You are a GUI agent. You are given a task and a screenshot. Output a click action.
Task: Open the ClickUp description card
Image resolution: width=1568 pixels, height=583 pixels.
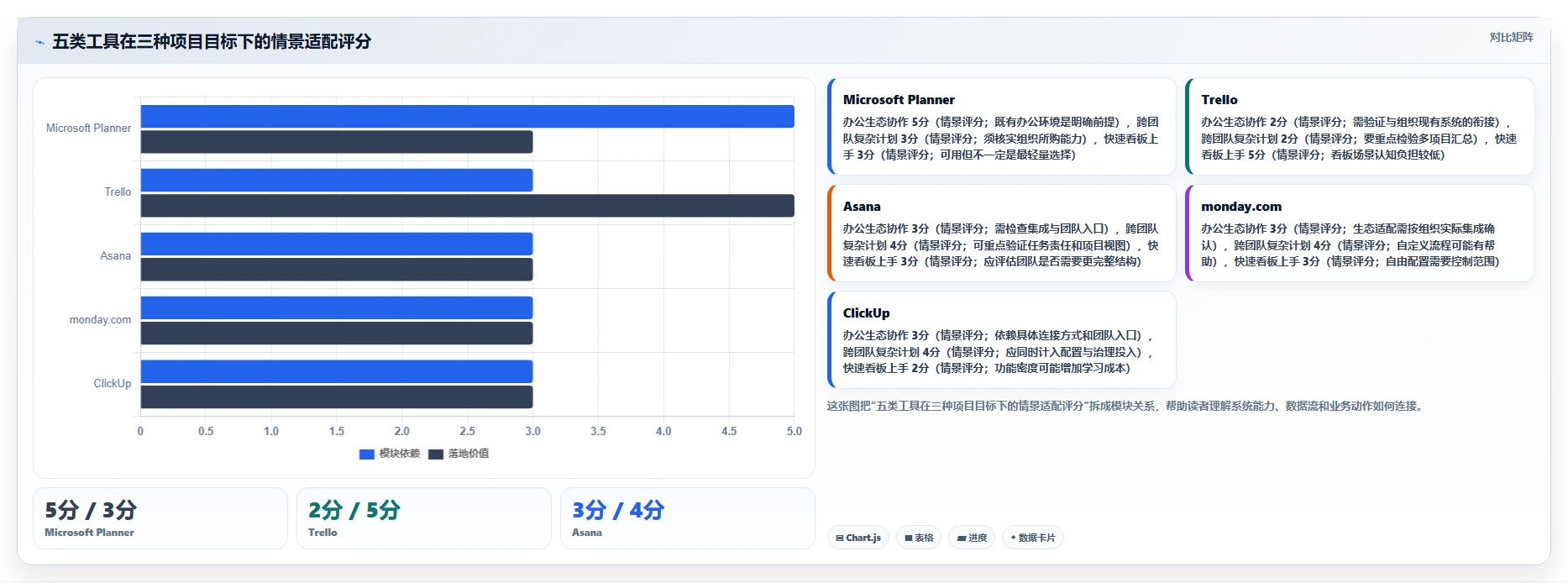(x=1002, y=340)
